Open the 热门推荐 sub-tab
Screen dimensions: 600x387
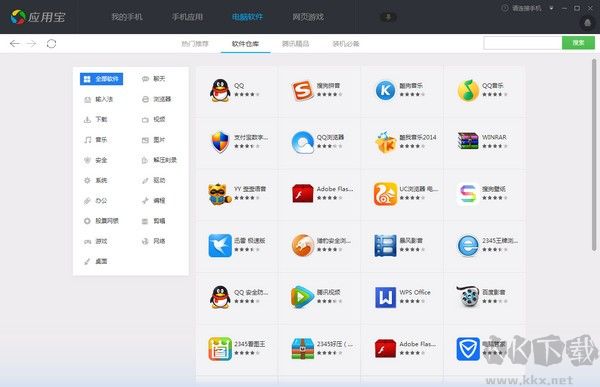pos(195,44)
